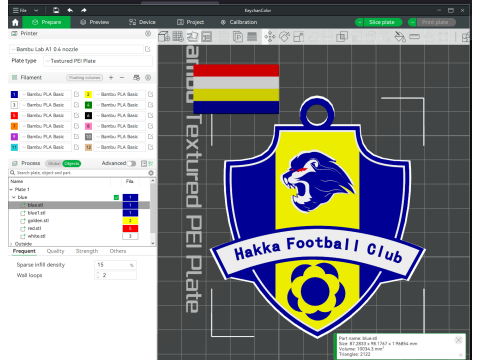Click the Slice plate button

click(x=382, y=22)
